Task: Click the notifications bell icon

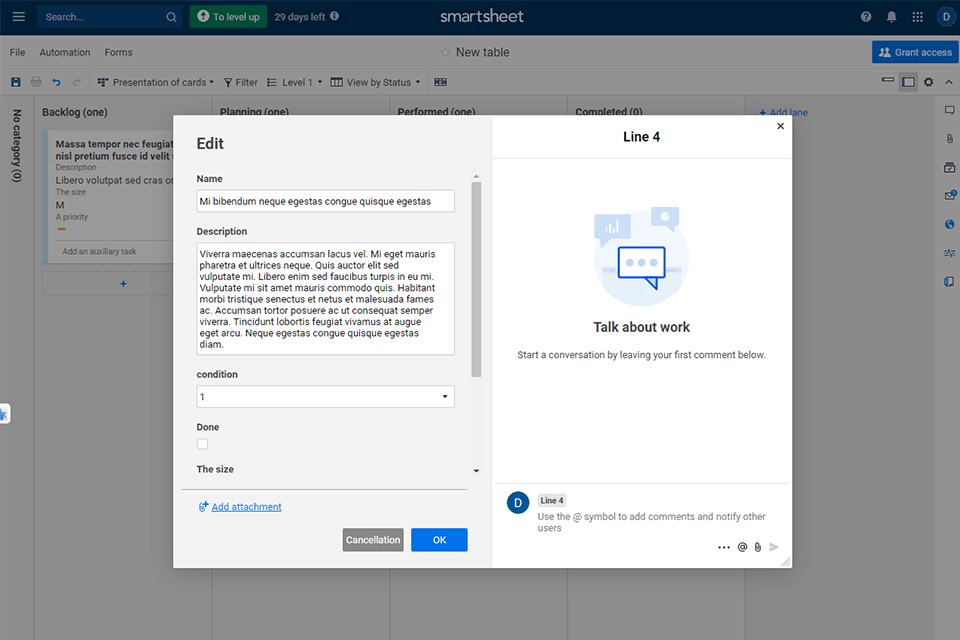Action: pos(891,17)
